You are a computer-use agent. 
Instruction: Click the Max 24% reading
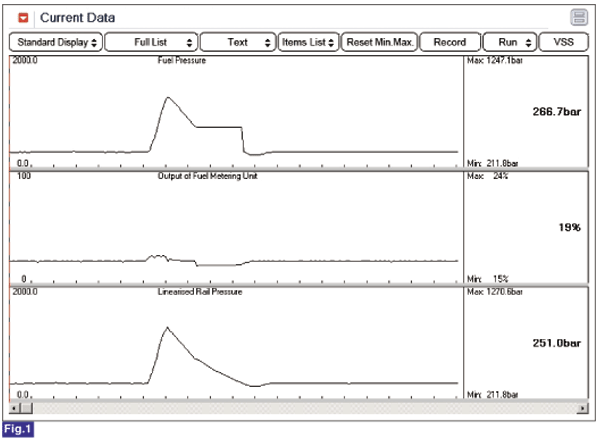(488, 176)
